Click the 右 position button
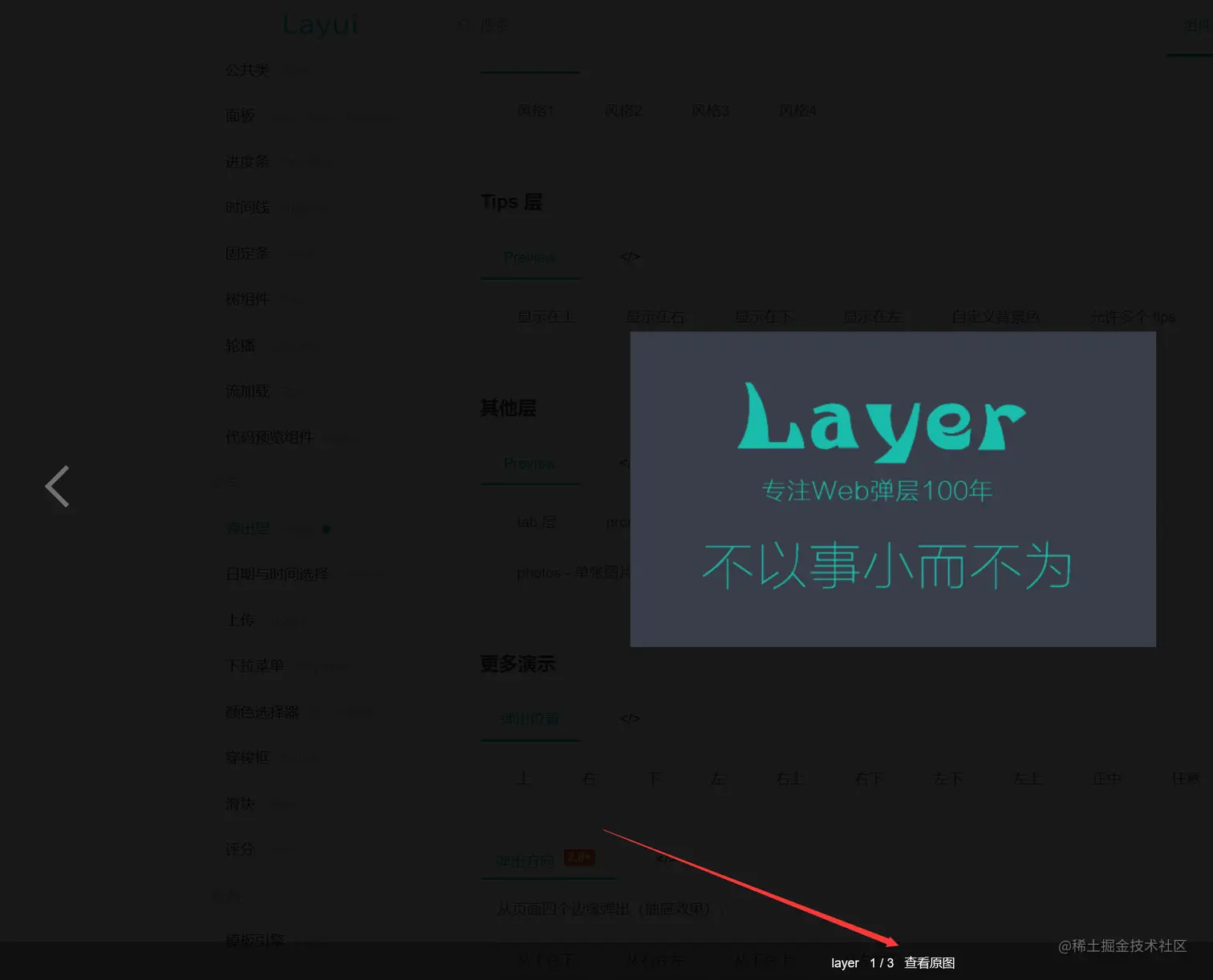Screen dimensions: 1213x980 coord(589,779)
